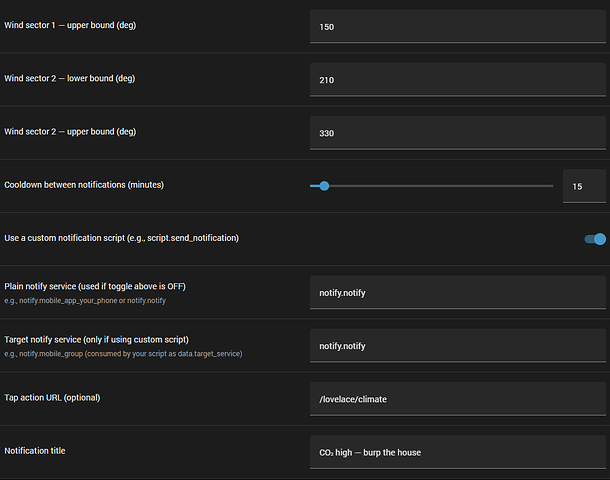Screen dimensions: 610x480
Task: Click the "Wind sector 2 — lower bound (deg)" label
Action: coord(70,78)
